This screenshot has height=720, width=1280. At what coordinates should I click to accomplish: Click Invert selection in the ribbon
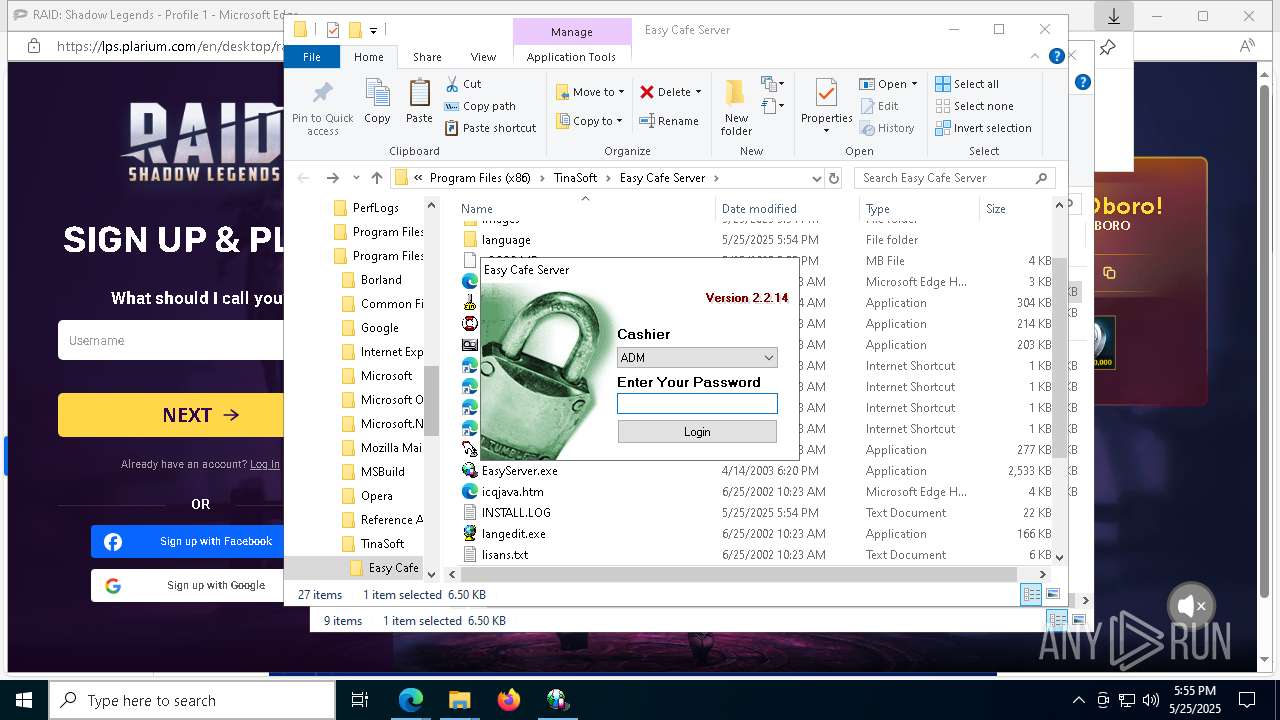point(983,128)
